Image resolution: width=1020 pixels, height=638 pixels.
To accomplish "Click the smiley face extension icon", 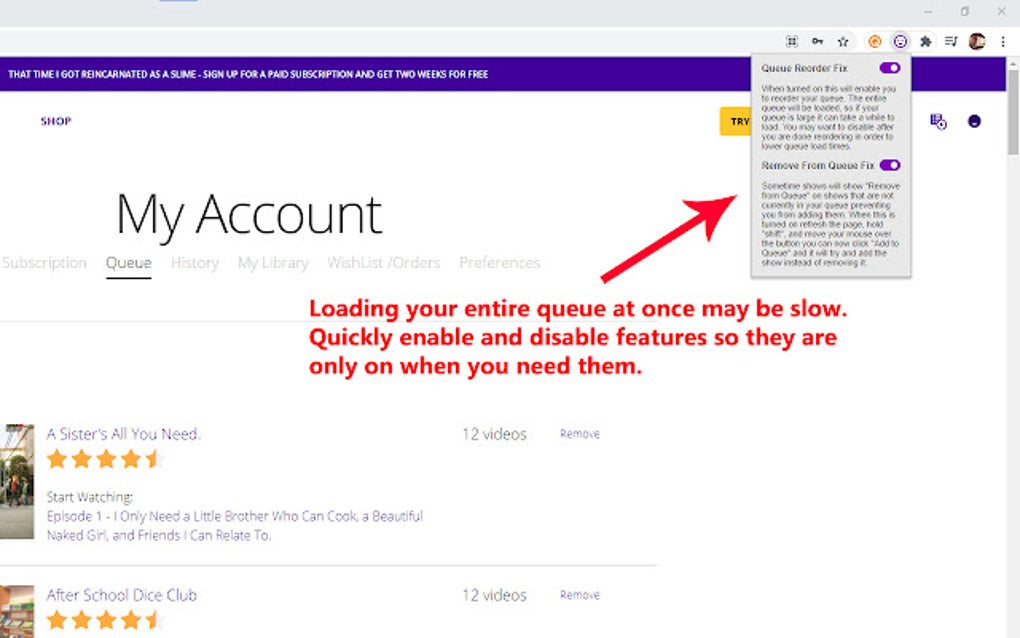I will [900, 42].
